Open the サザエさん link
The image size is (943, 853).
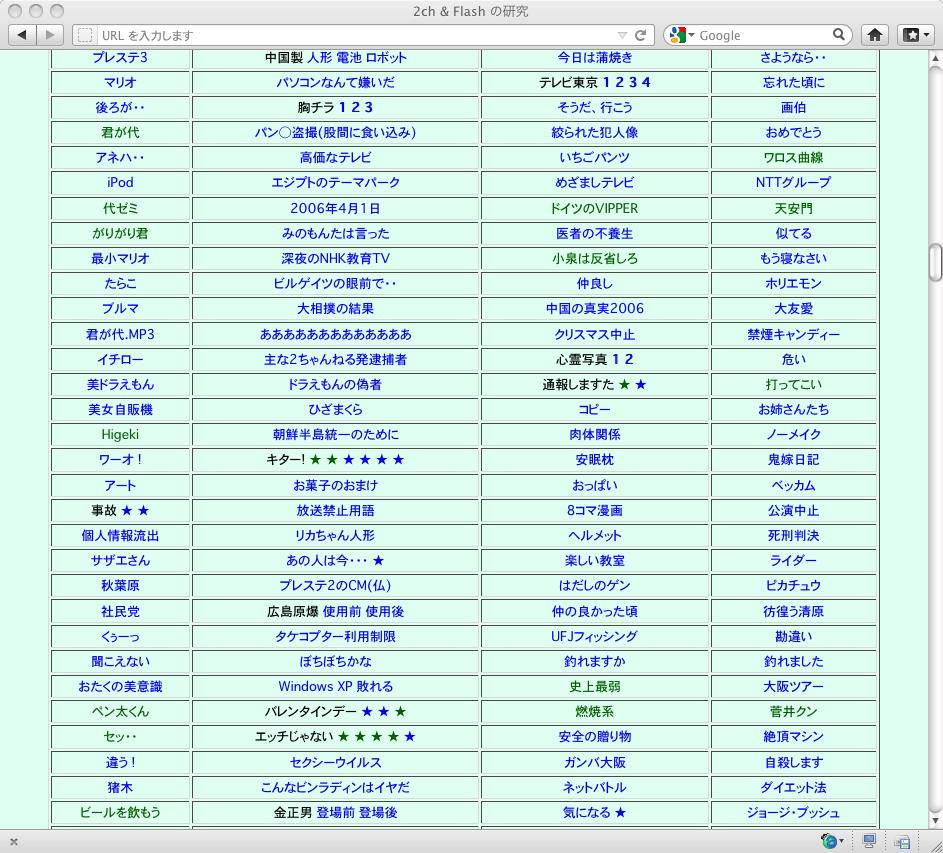pyautogui.click(x=120, y=561)
